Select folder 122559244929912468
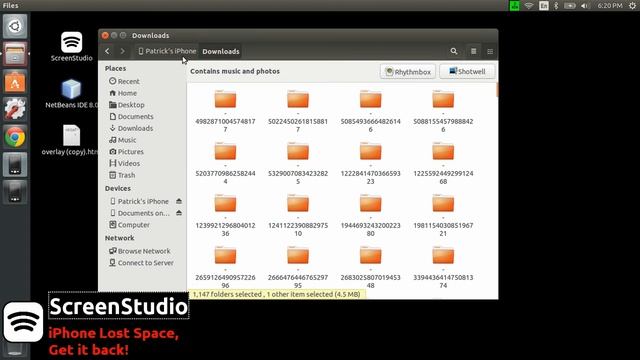 click(x=443, y=163)
